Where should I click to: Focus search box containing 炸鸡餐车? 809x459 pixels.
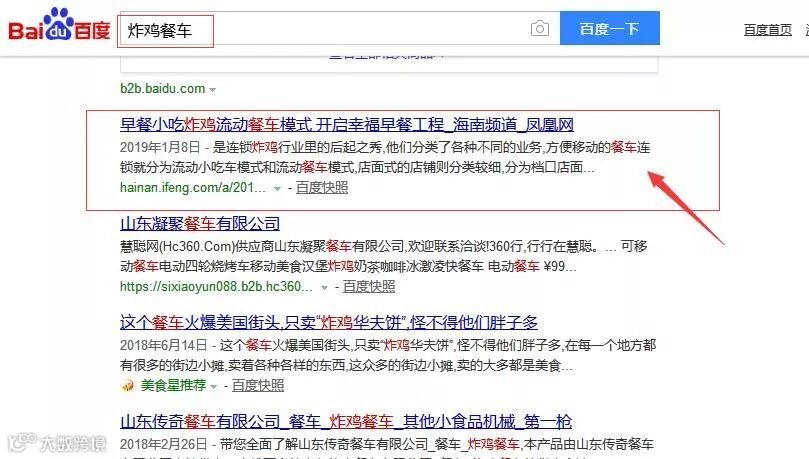(339, 28)
